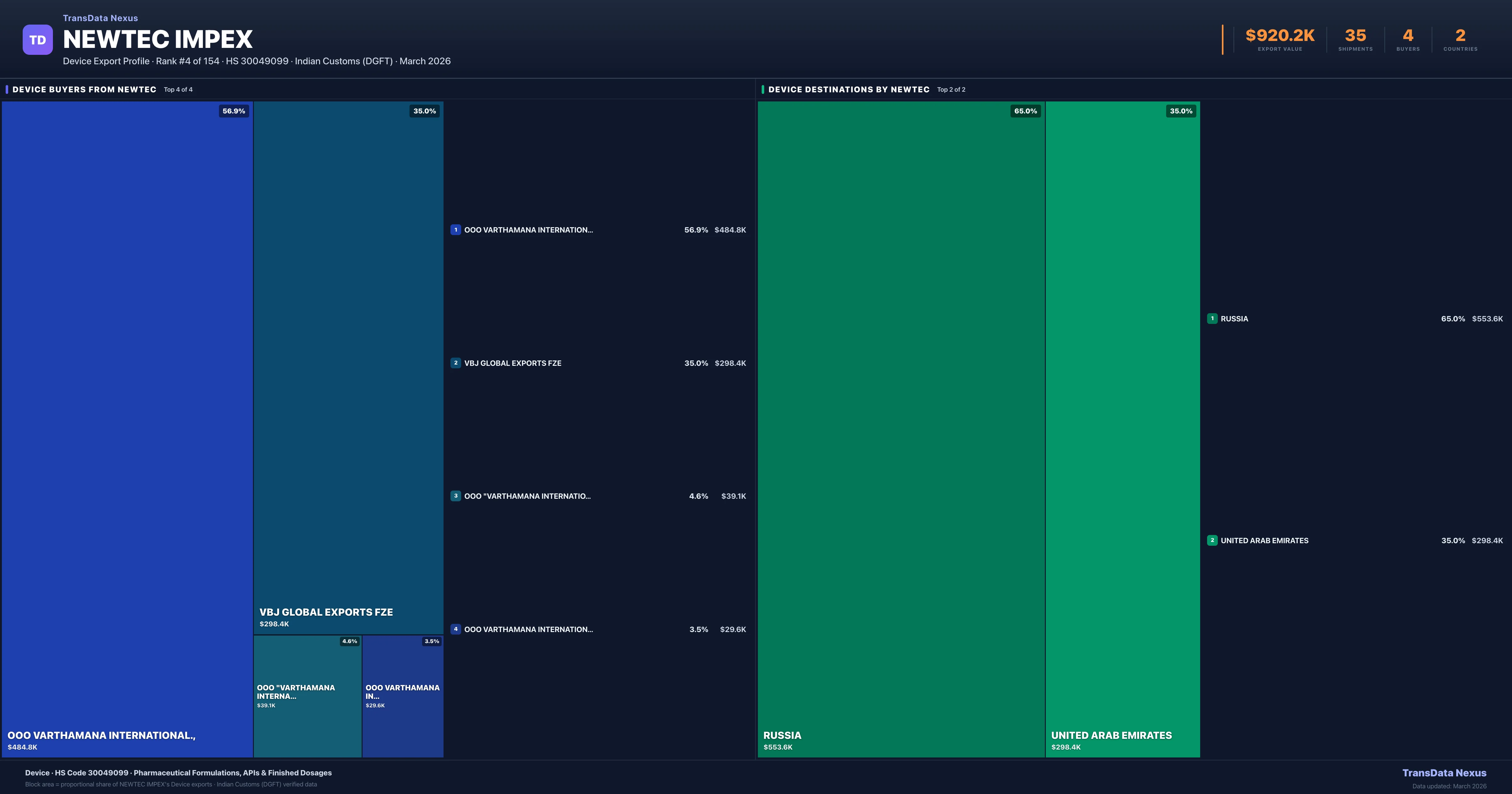Select the 56.9% percentage chip on largest block
1512x794 pixels.
click(x=234, y=110)
